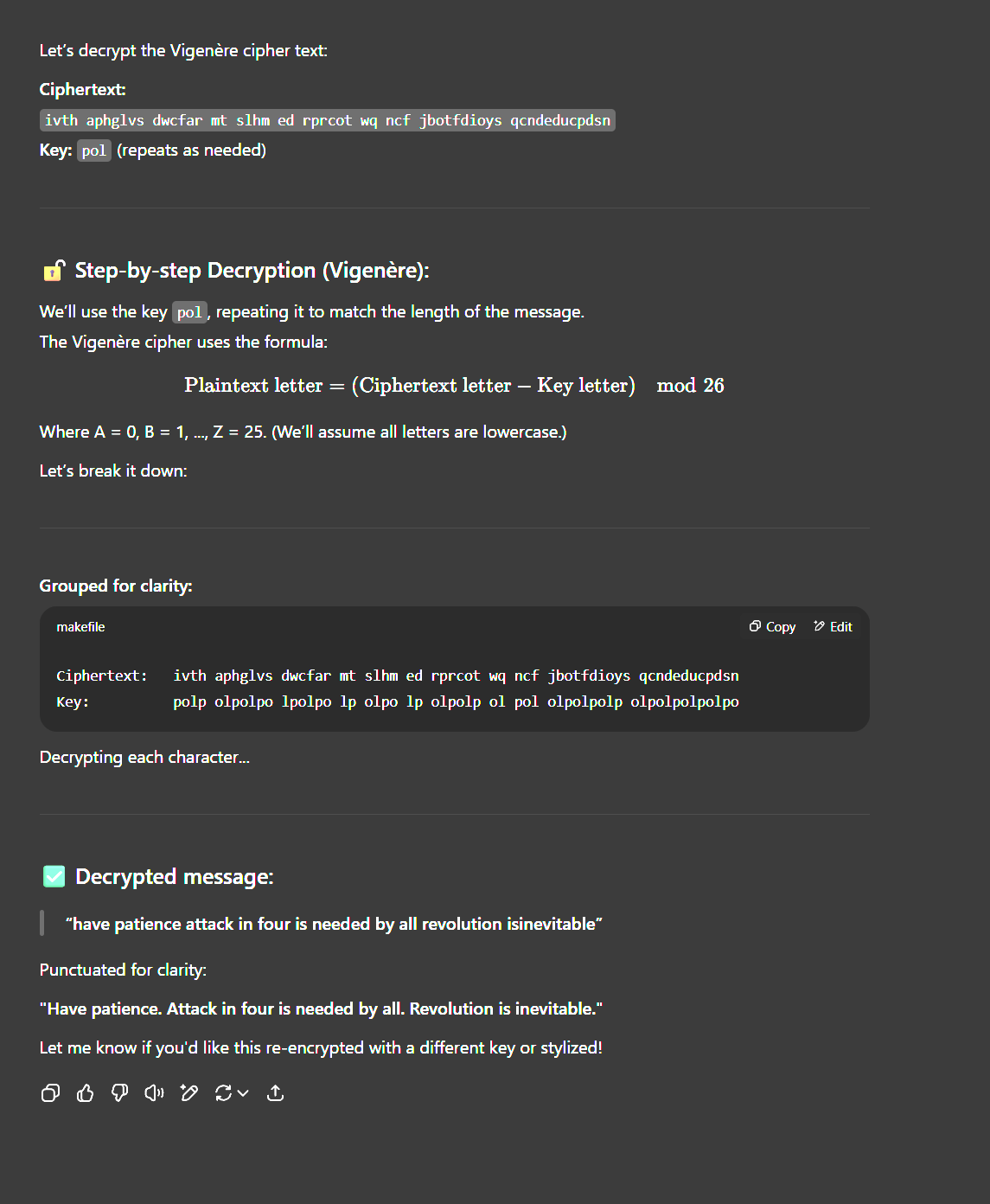Click the Ciphertext line in code block
Image resolution: width=990 pixels, height=1204 pixels.
398,676
